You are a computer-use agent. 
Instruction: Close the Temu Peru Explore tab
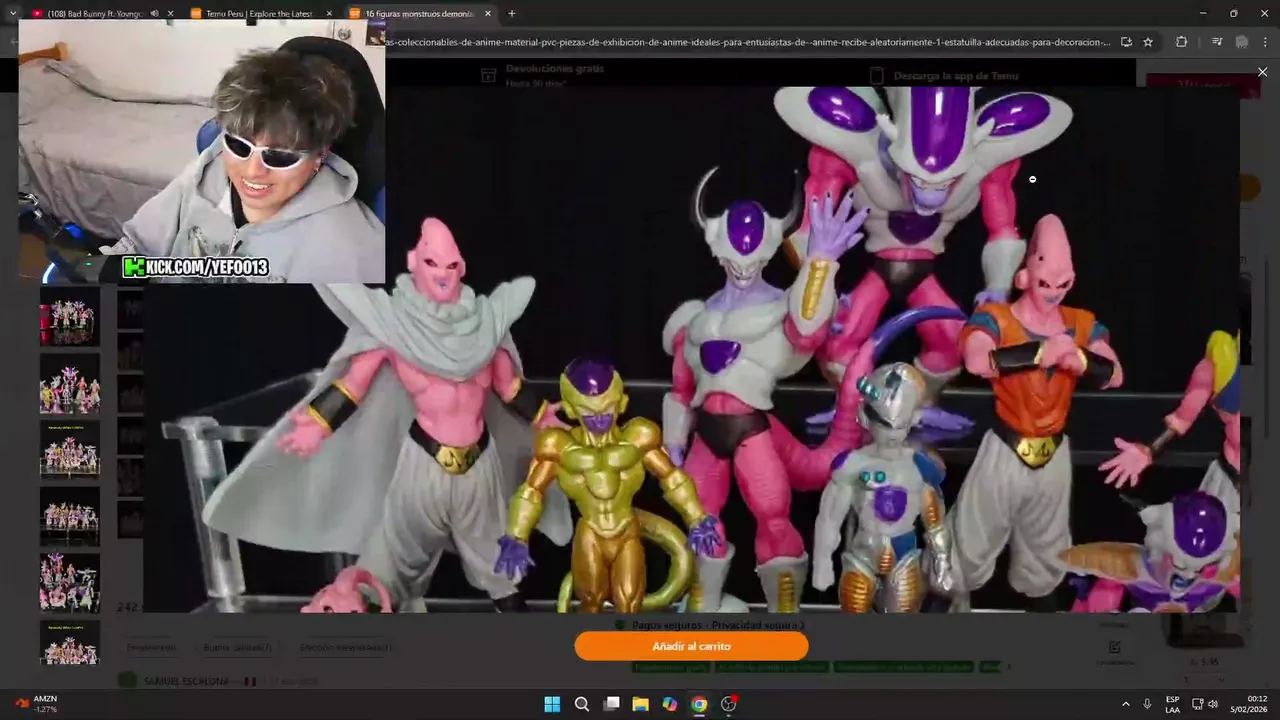328,14
